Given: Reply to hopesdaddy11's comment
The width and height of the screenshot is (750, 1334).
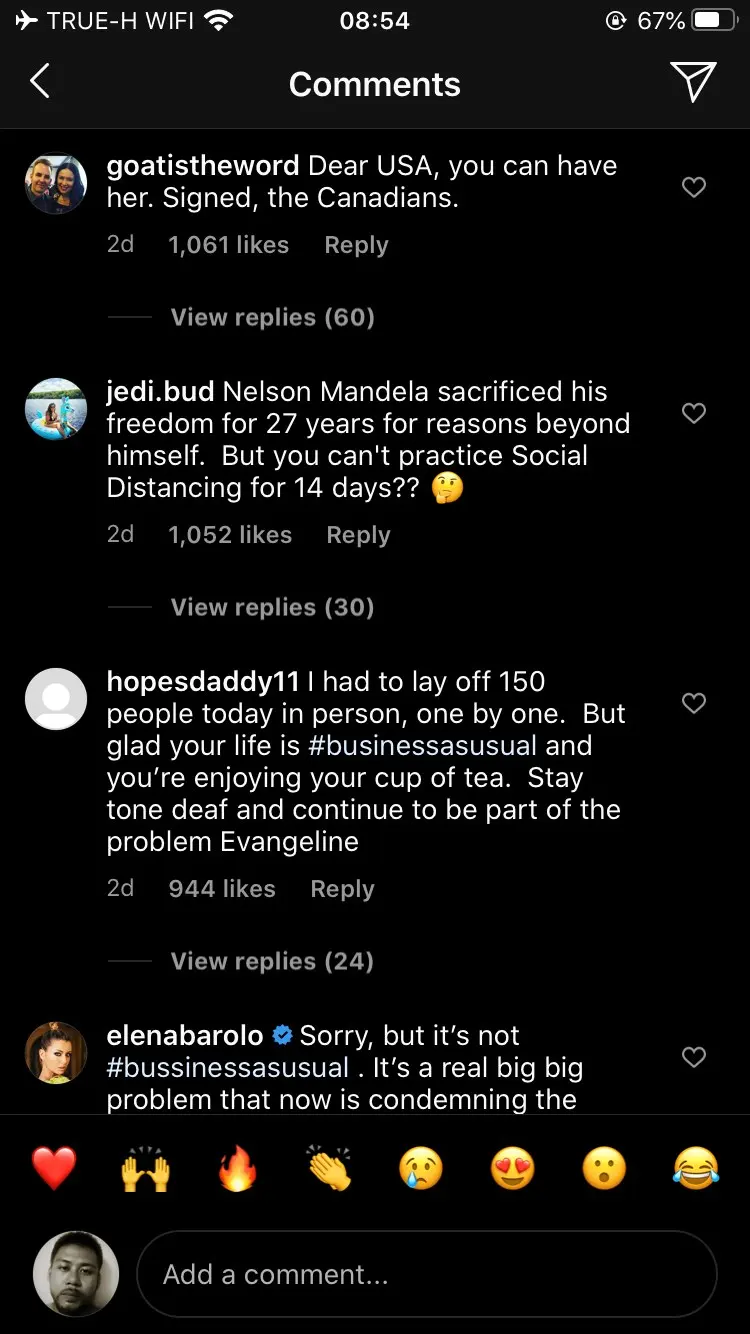Looking at the screenshot, I should click(x=342, y=889).
